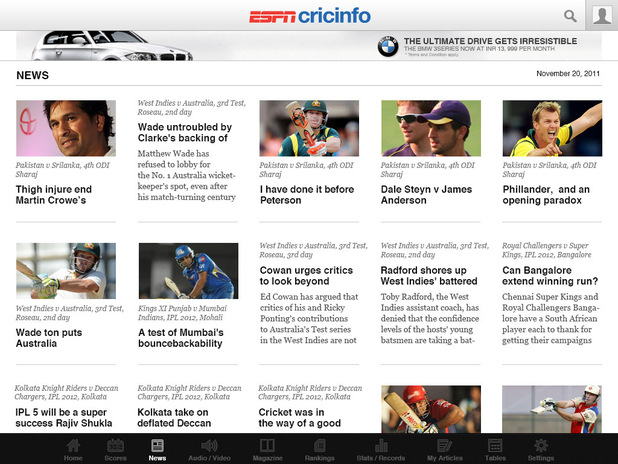Open 'Dale Steyn v James Anderson' headline

[x=426, y=195]
